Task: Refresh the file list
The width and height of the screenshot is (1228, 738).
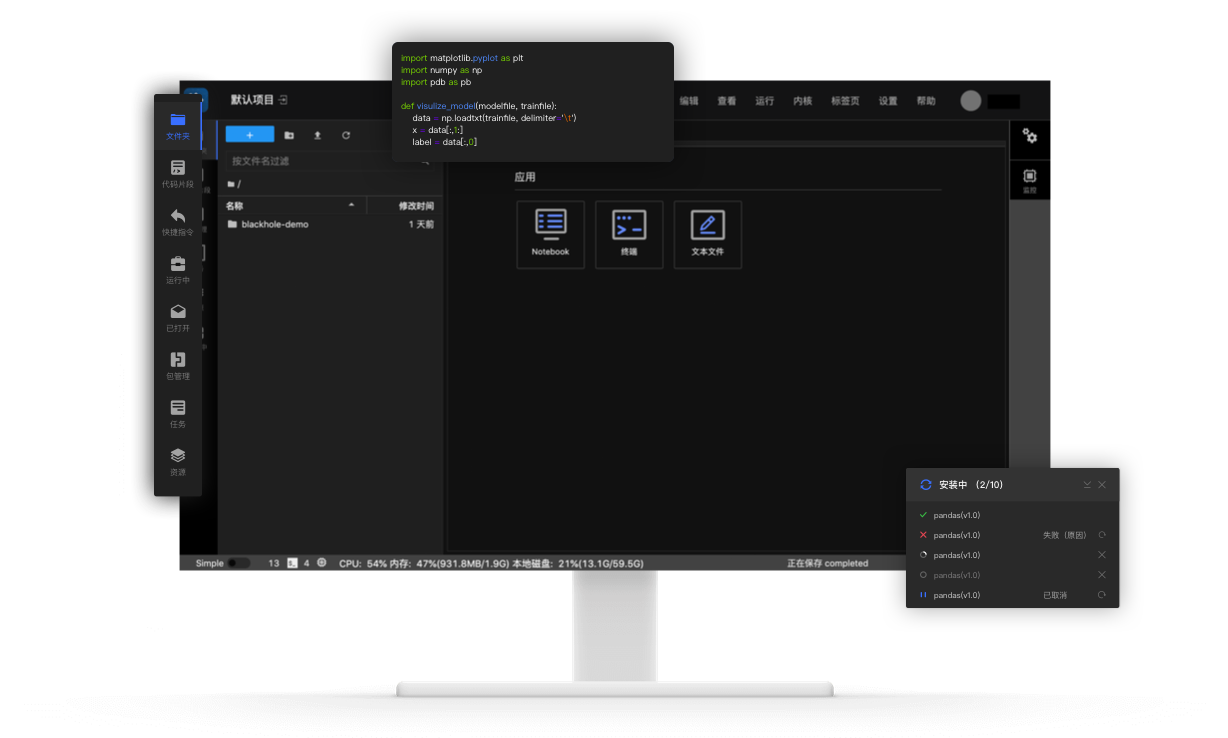Action: pos(345,134)
